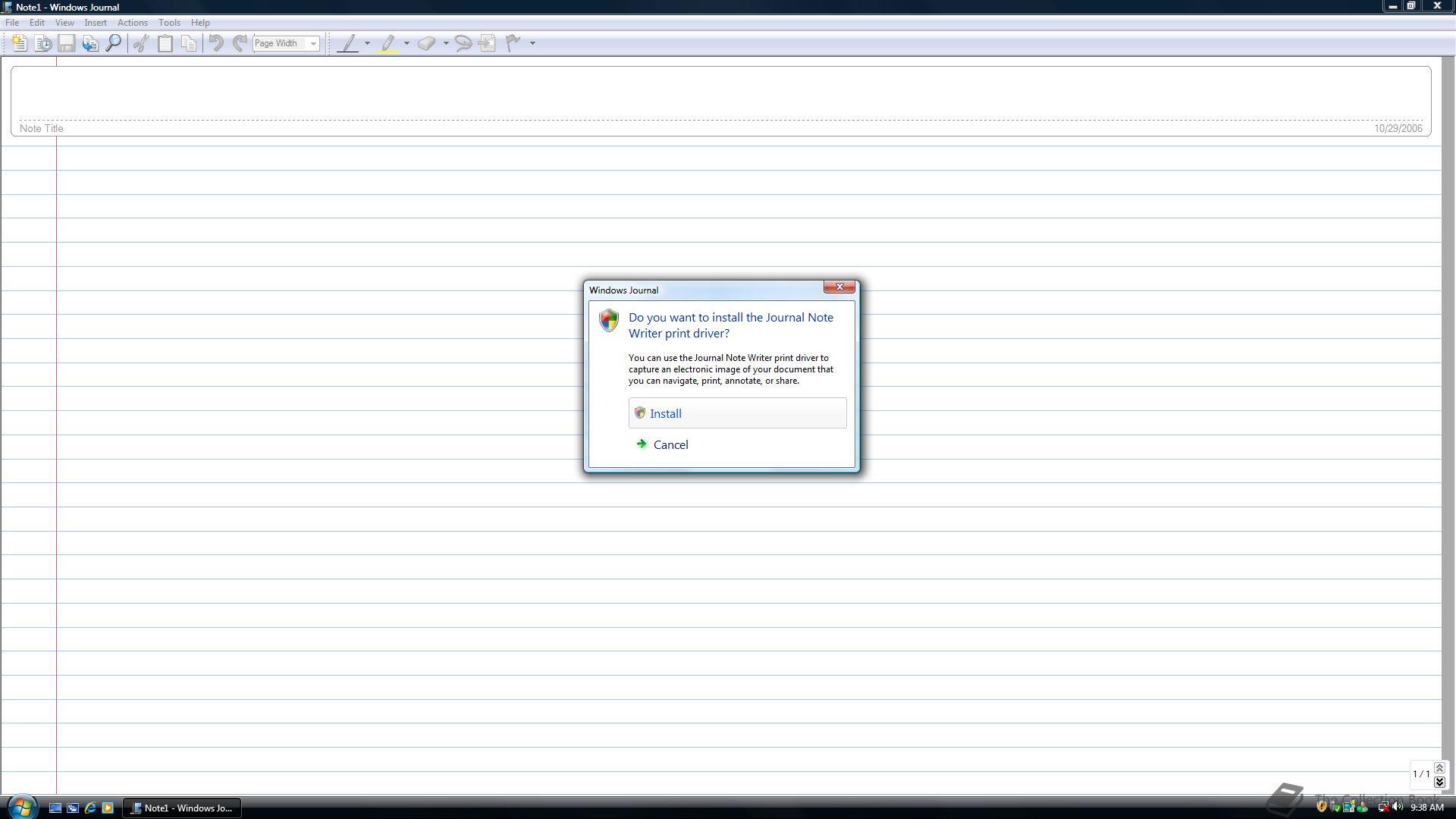This screenshot has width=1456, height=819.
Task: Restore down the Windows Journal main window
Action: tap(1412, 6)
